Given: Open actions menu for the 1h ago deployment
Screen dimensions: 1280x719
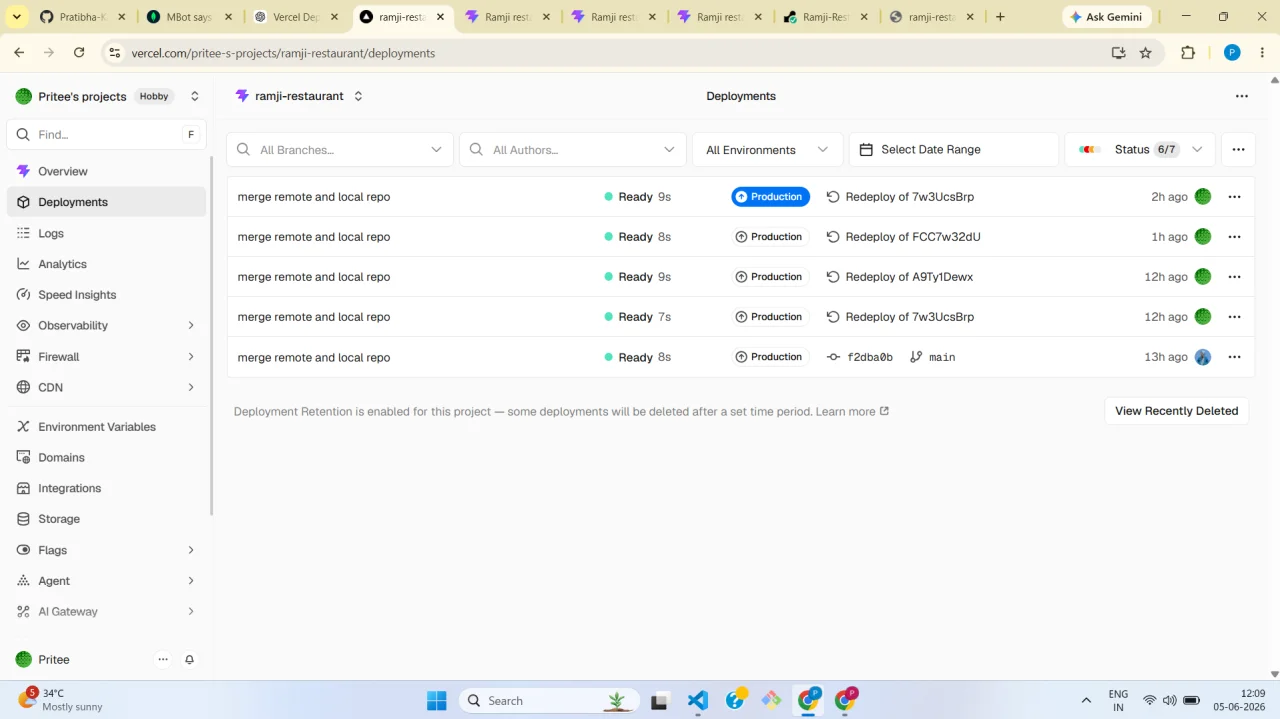Looking at the screenshot, I should pos(1234,237).
